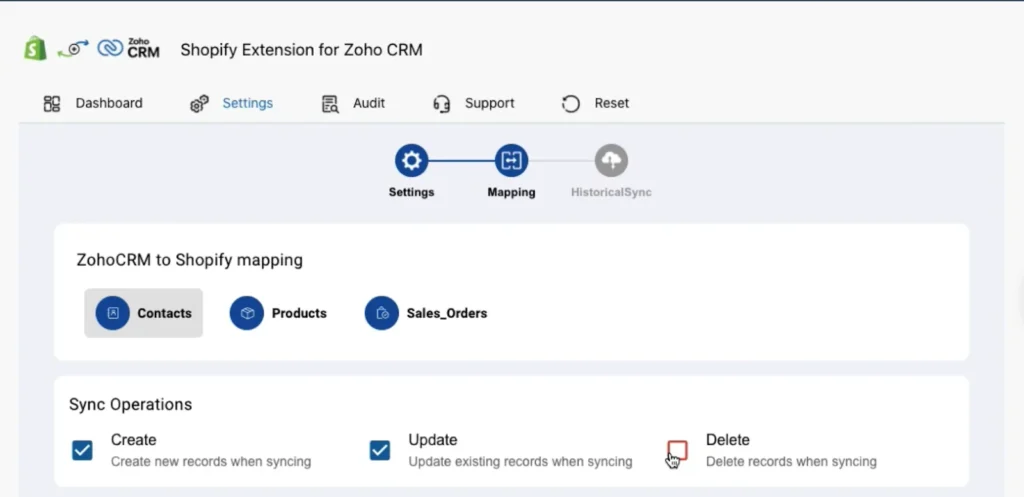The image size is (1024, 497).
Task: Switch to the Sales_Orders mapping tab label
Action: pyautogui.click(x=447, y=313)
